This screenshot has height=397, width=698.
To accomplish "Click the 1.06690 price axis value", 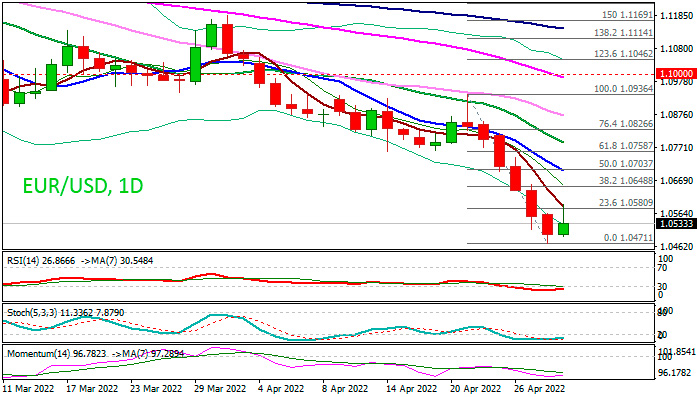I will [677, 181].
